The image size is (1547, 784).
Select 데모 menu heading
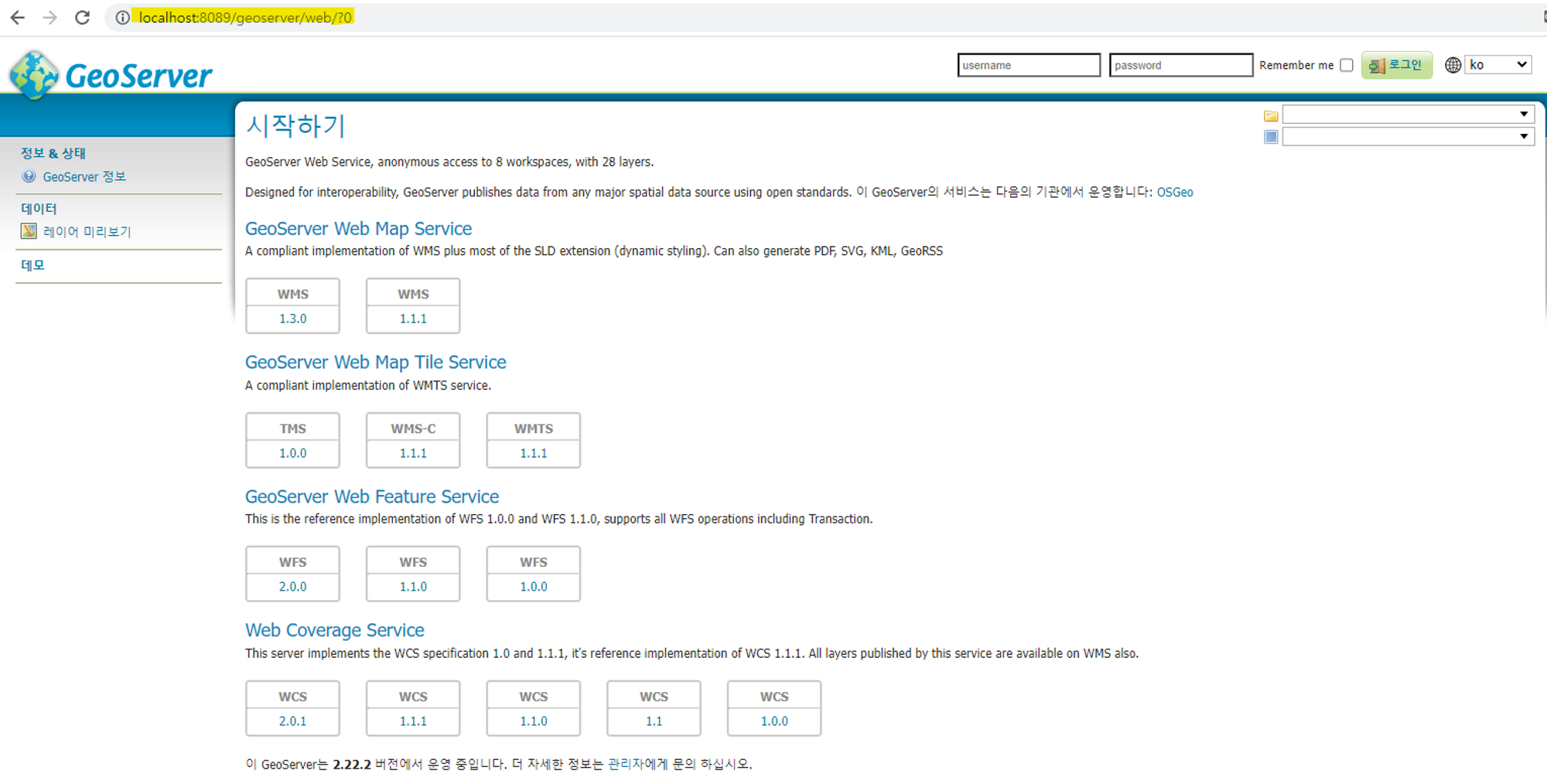[32, 264]
